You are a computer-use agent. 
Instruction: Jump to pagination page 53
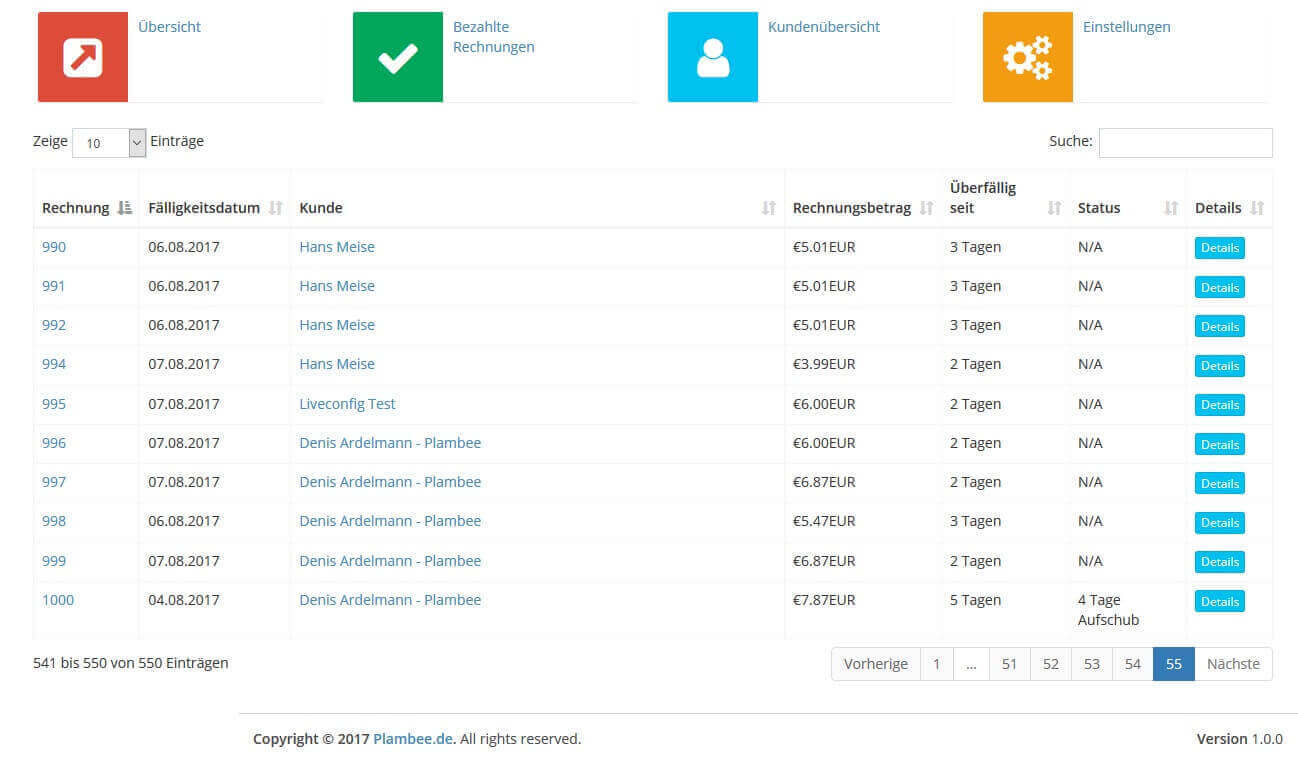[1091, 664]
